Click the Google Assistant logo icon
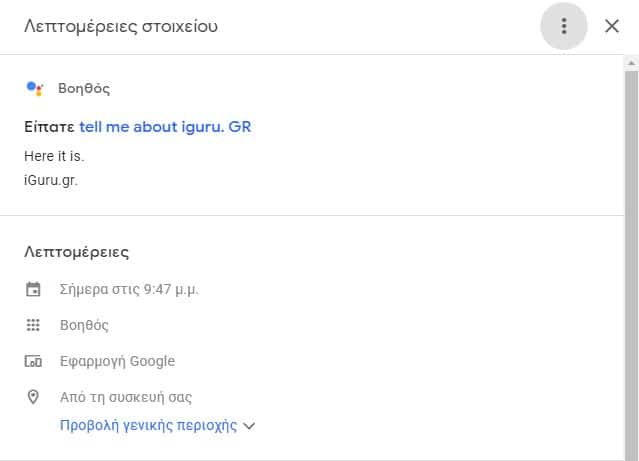 pos(34,88)
